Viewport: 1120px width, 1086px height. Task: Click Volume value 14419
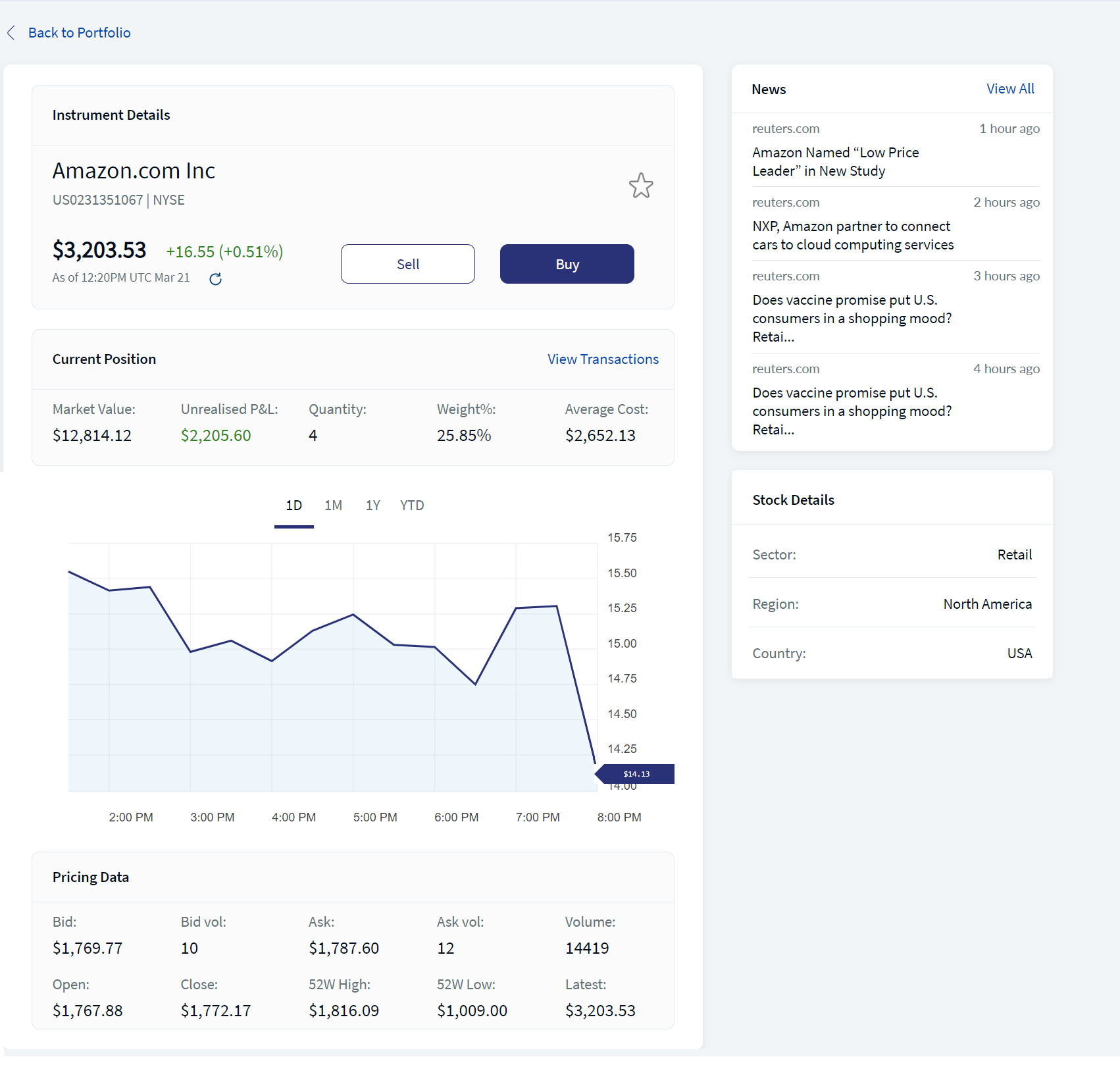click(x=587, y=948)
